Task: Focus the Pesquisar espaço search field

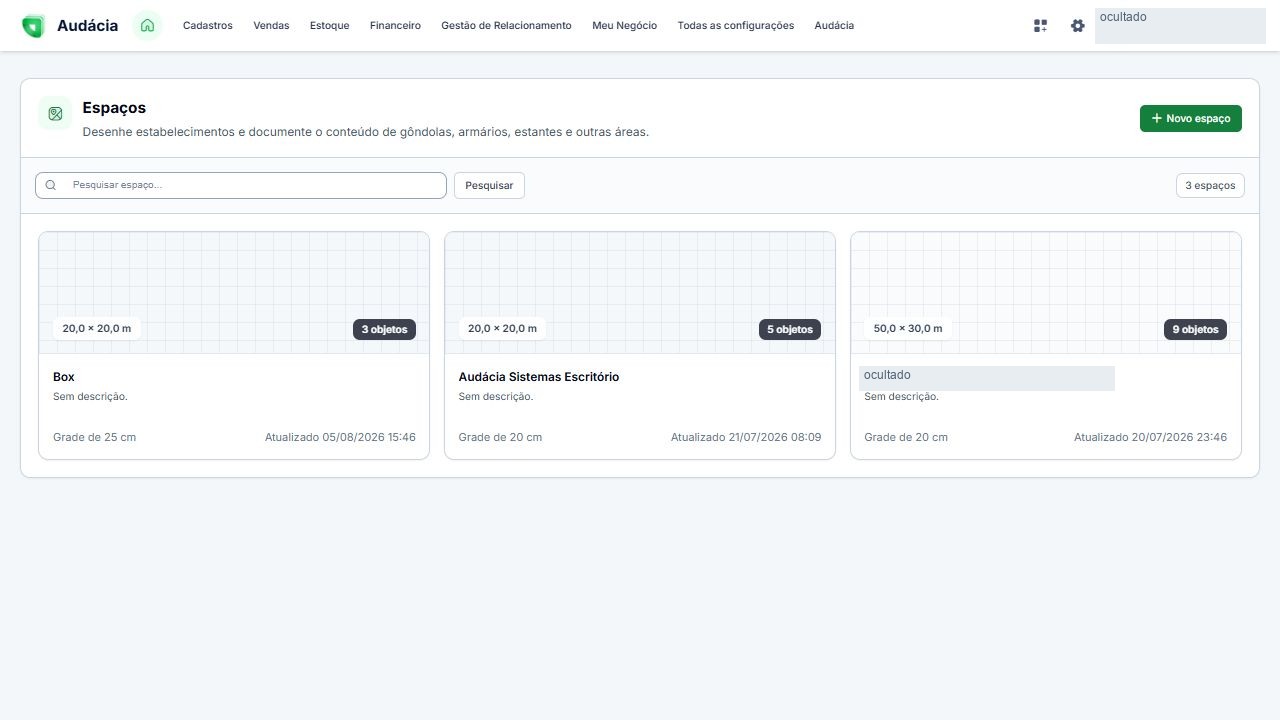Action: [241, 185]
